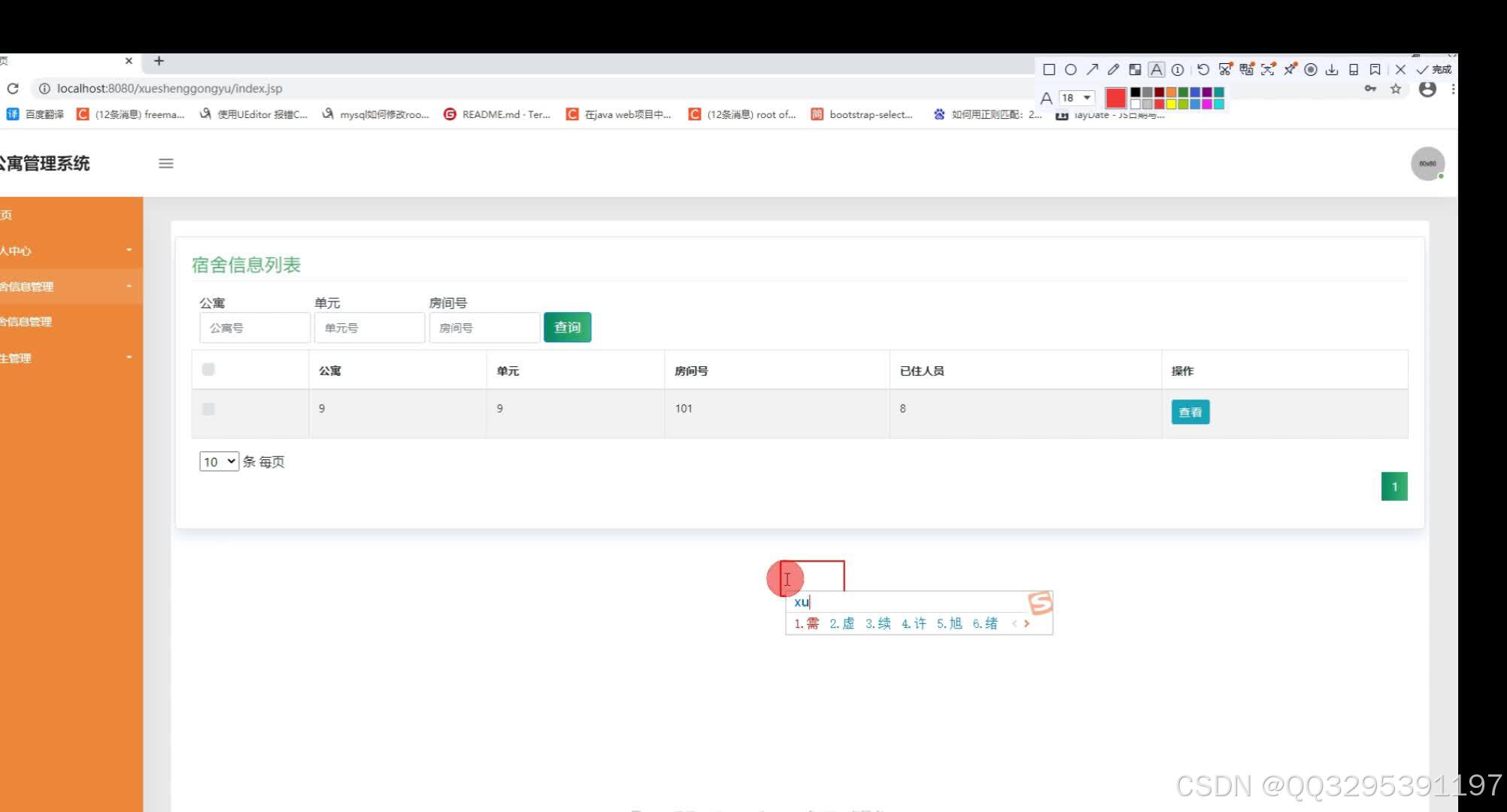Pick the yellow color swatch

pos(1171,104)
